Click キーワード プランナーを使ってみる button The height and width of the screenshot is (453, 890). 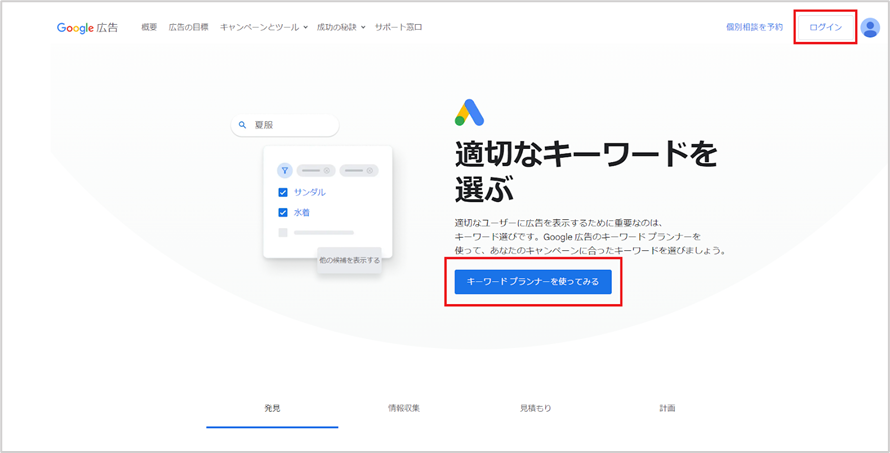click(533, 282)
